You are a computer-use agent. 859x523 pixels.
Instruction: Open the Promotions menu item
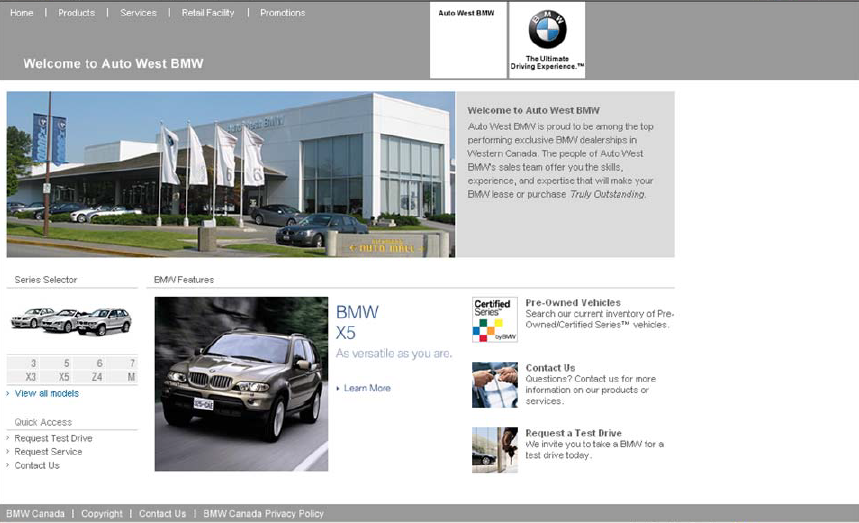click(x=282, y=13)
